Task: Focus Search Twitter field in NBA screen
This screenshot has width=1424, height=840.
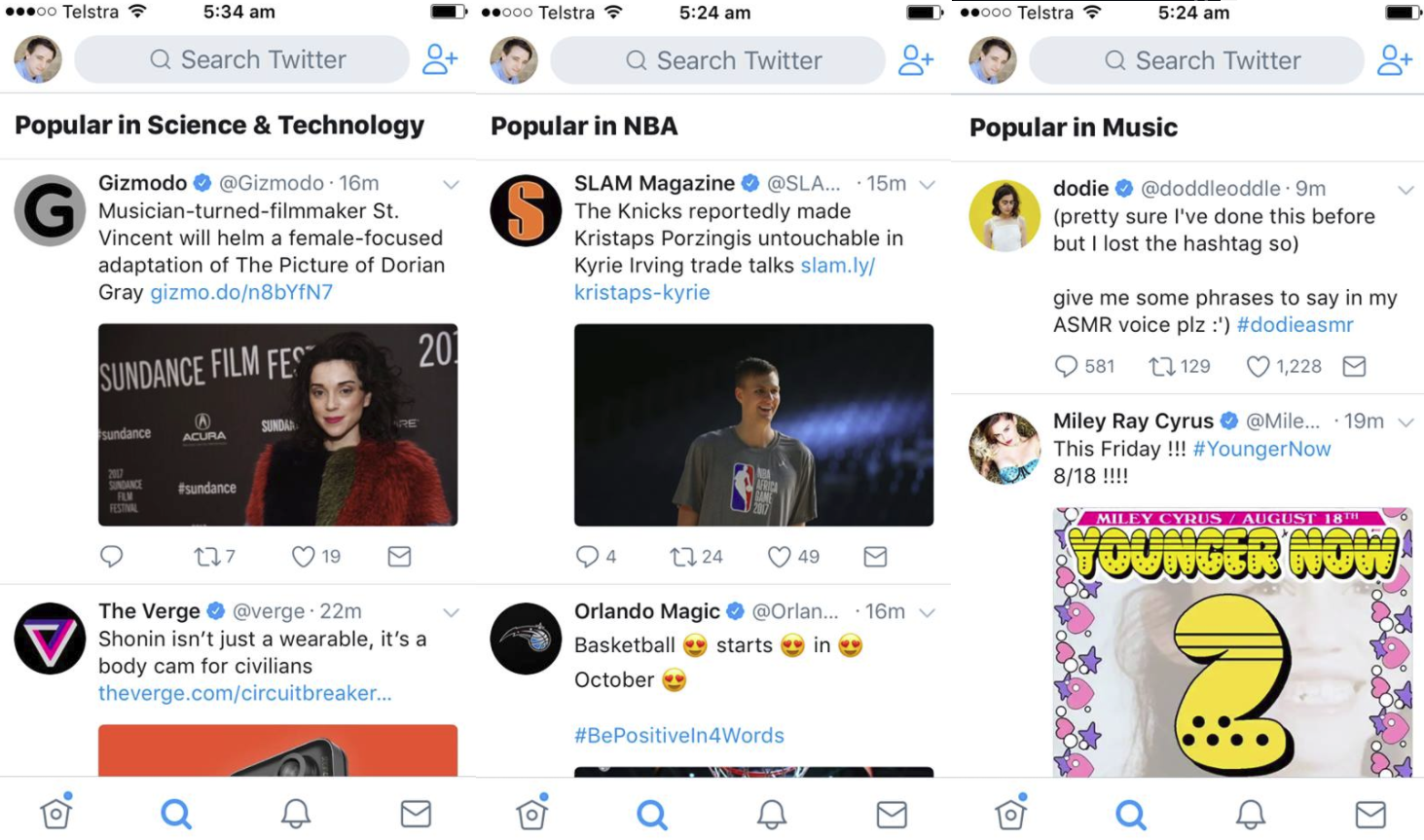Action: coord(718,60)
